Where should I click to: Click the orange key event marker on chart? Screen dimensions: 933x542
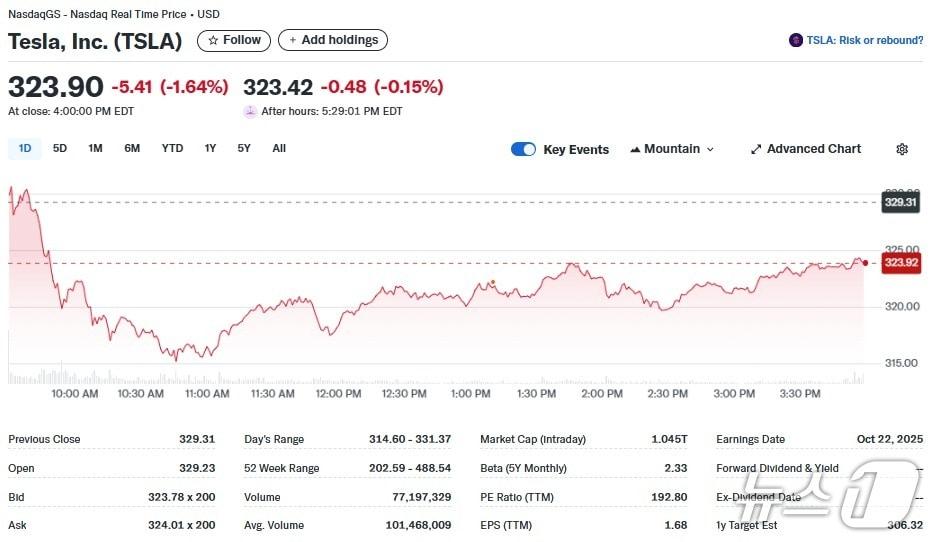(492, 282)
